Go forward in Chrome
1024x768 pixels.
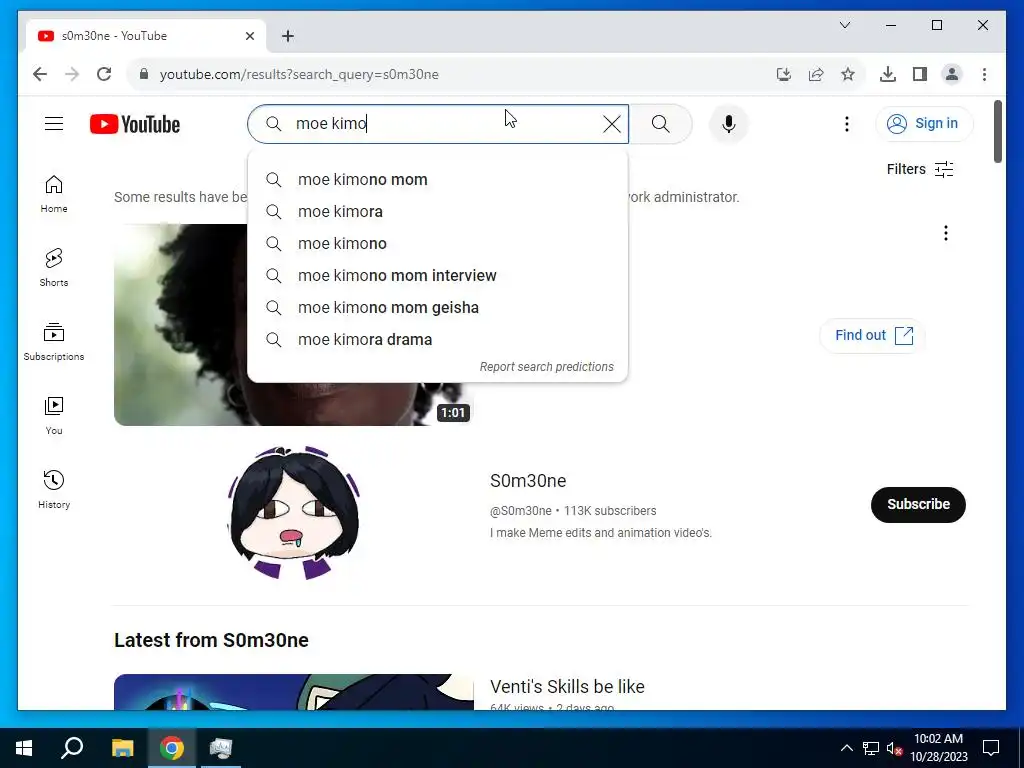coord(72,74)
